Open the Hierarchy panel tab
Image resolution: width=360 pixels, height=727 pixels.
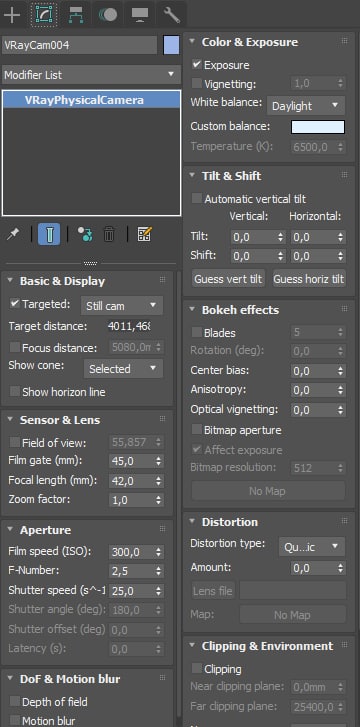(76, 15)
